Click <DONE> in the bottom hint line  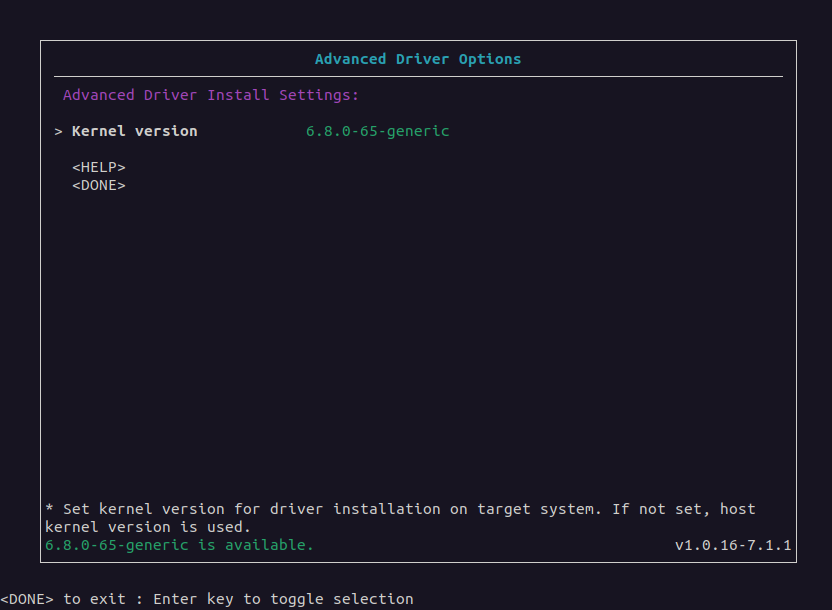click(x=26, y=599)
